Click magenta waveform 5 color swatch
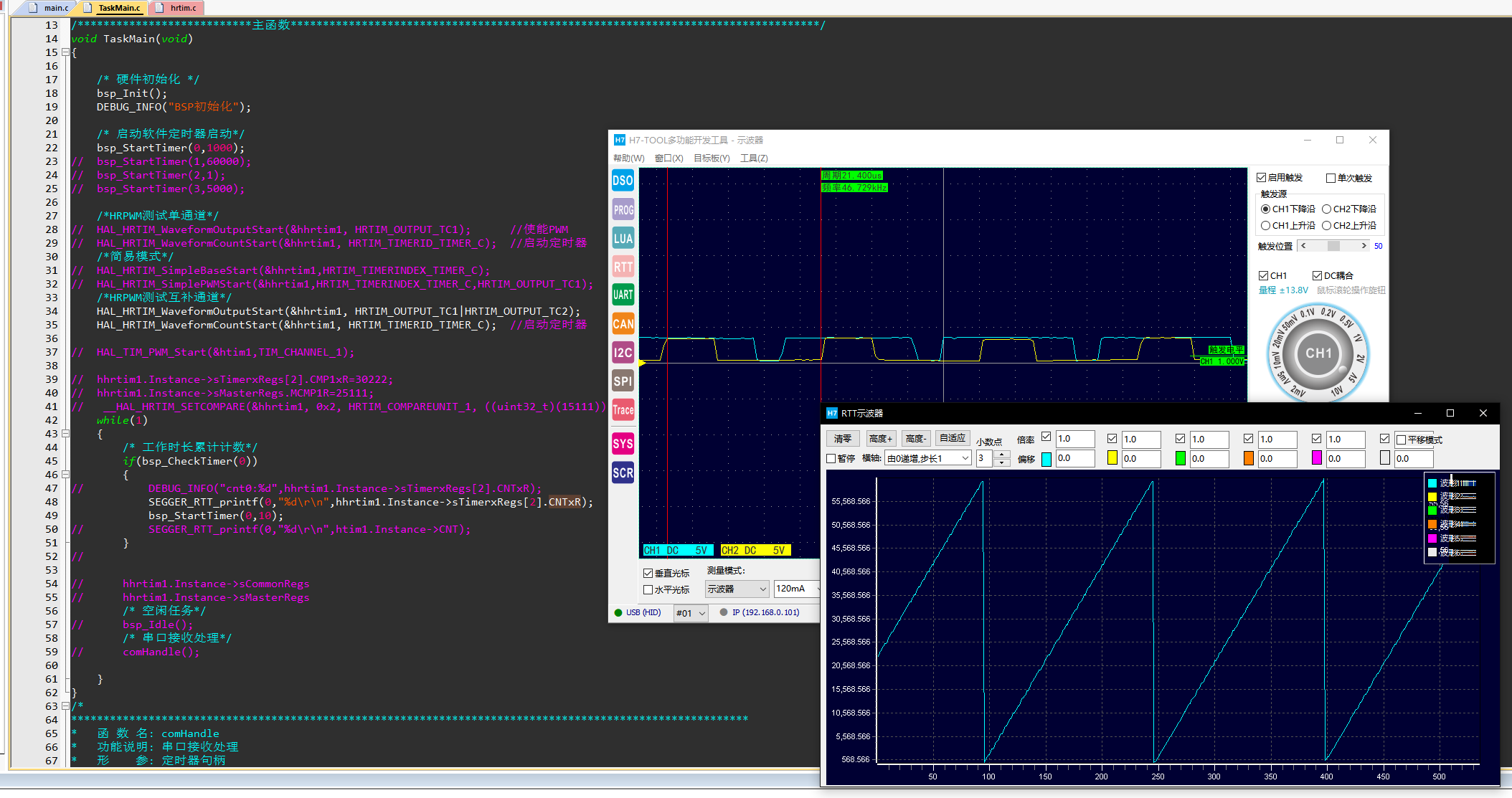Image resolution: width=1512 pixels, height=798 pixels. click(1317, 458)
